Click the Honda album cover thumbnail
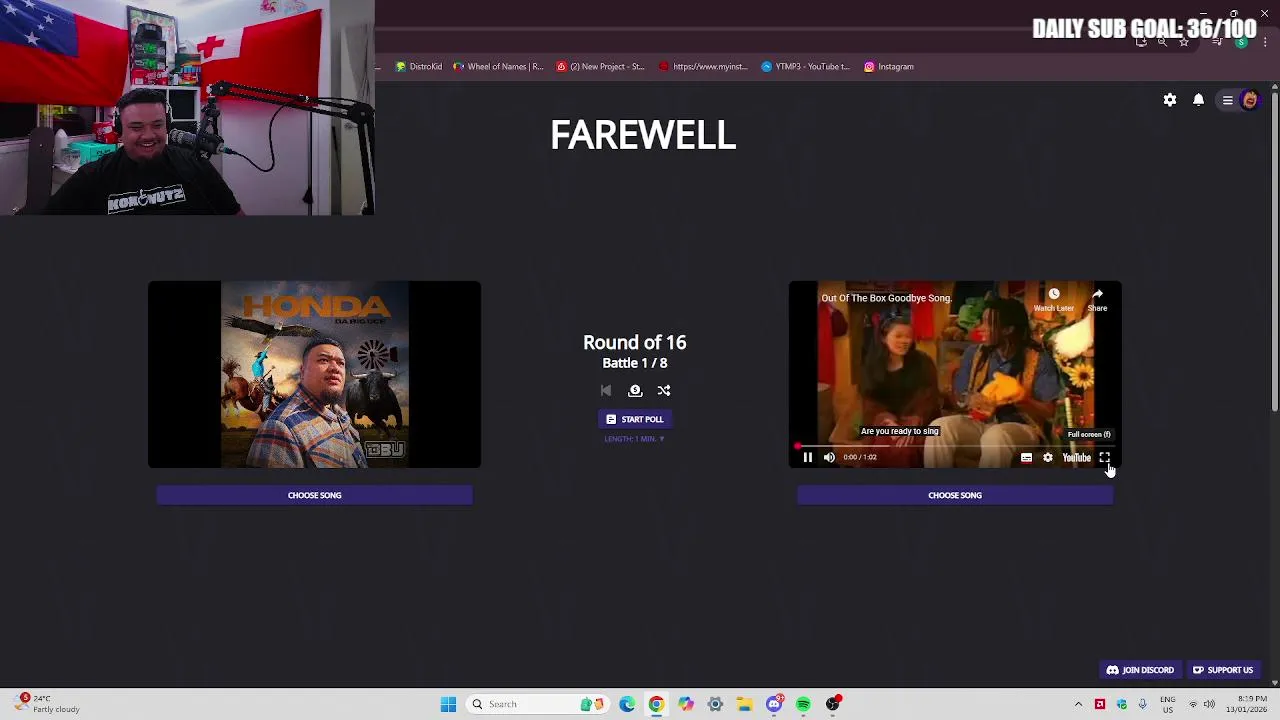The image size is (1280, 720). 314,374
